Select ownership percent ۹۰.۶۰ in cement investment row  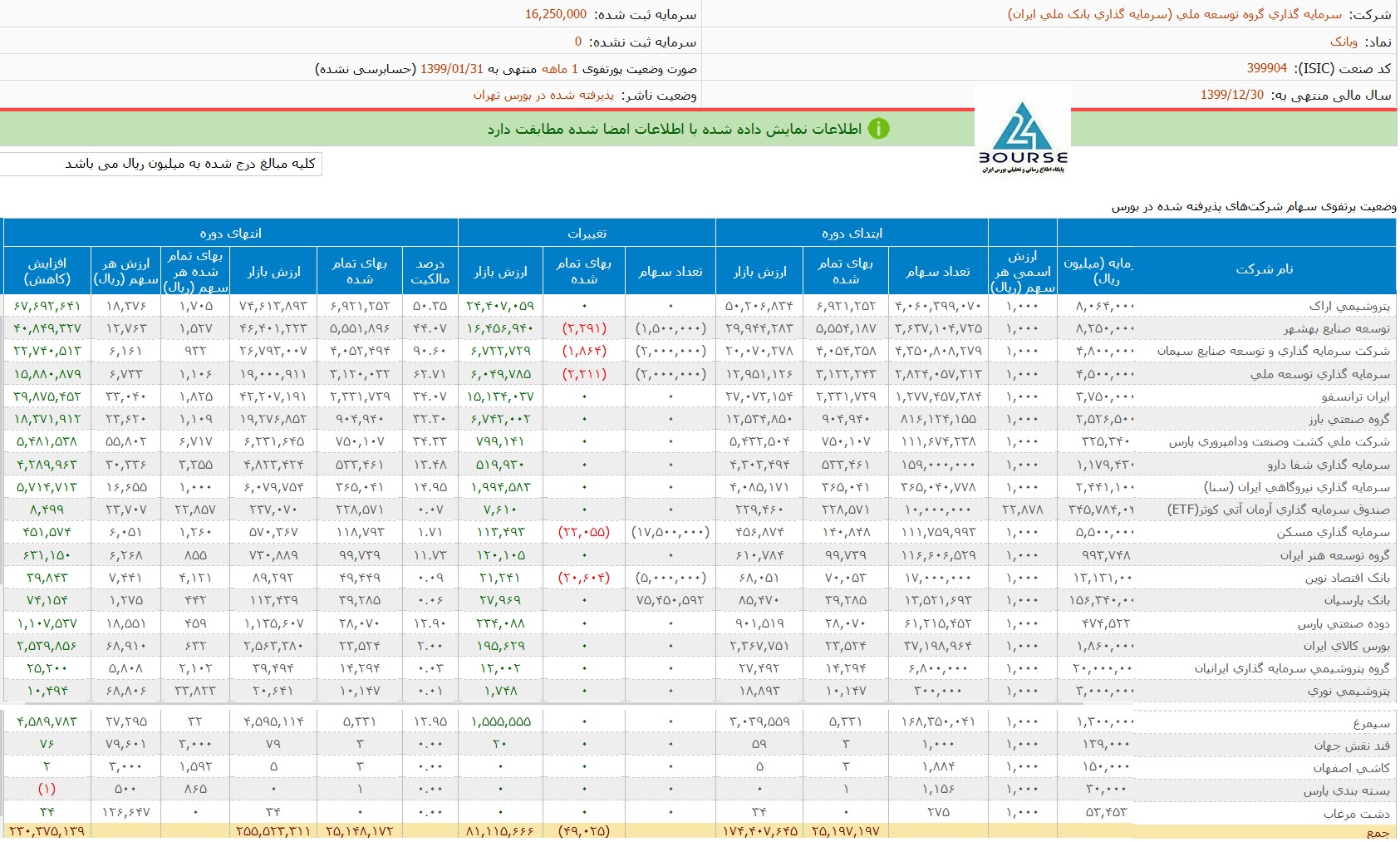[x=430, y=352]
